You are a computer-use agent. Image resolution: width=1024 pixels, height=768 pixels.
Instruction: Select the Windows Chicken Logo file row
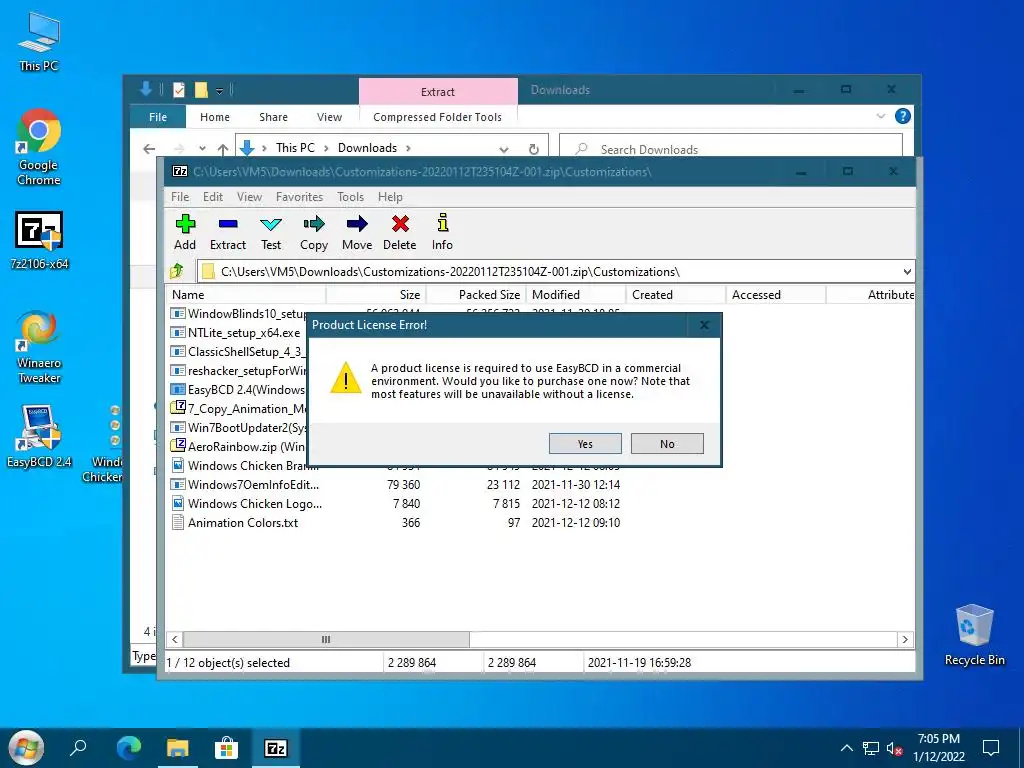(x=246, y=504)
